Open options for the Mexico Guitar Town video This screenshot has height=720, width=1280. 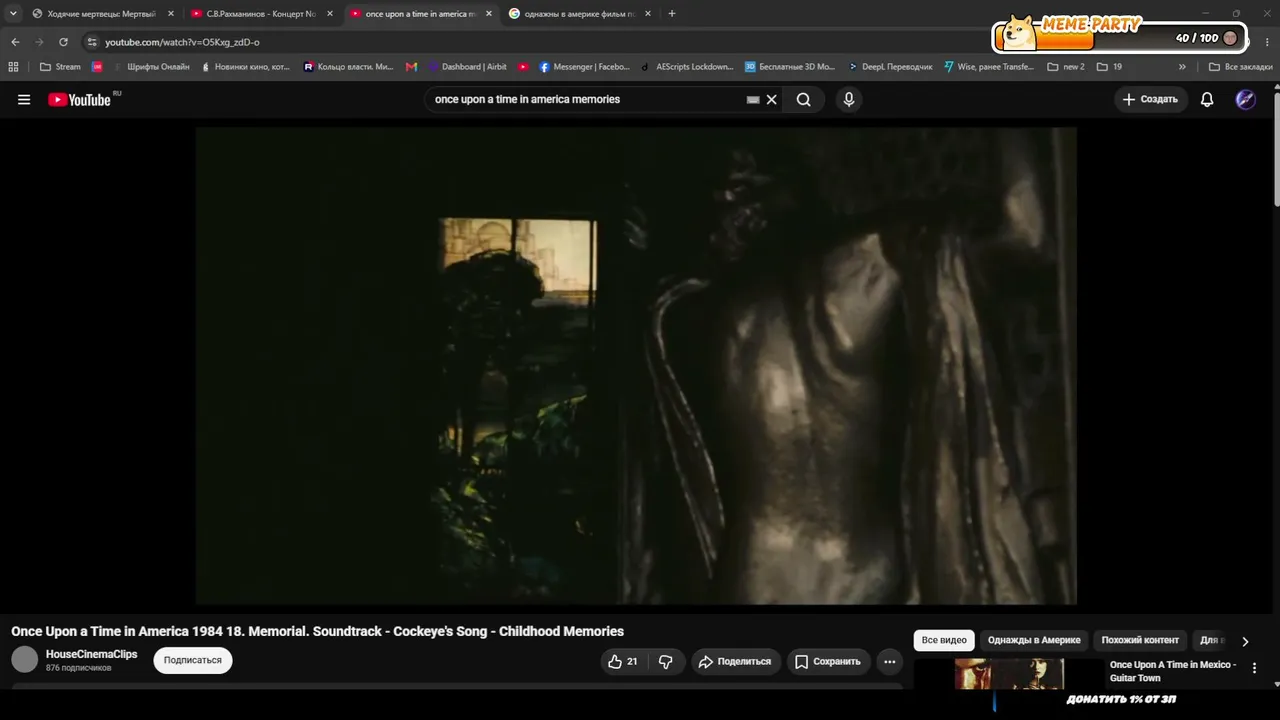coord(1254,668)
